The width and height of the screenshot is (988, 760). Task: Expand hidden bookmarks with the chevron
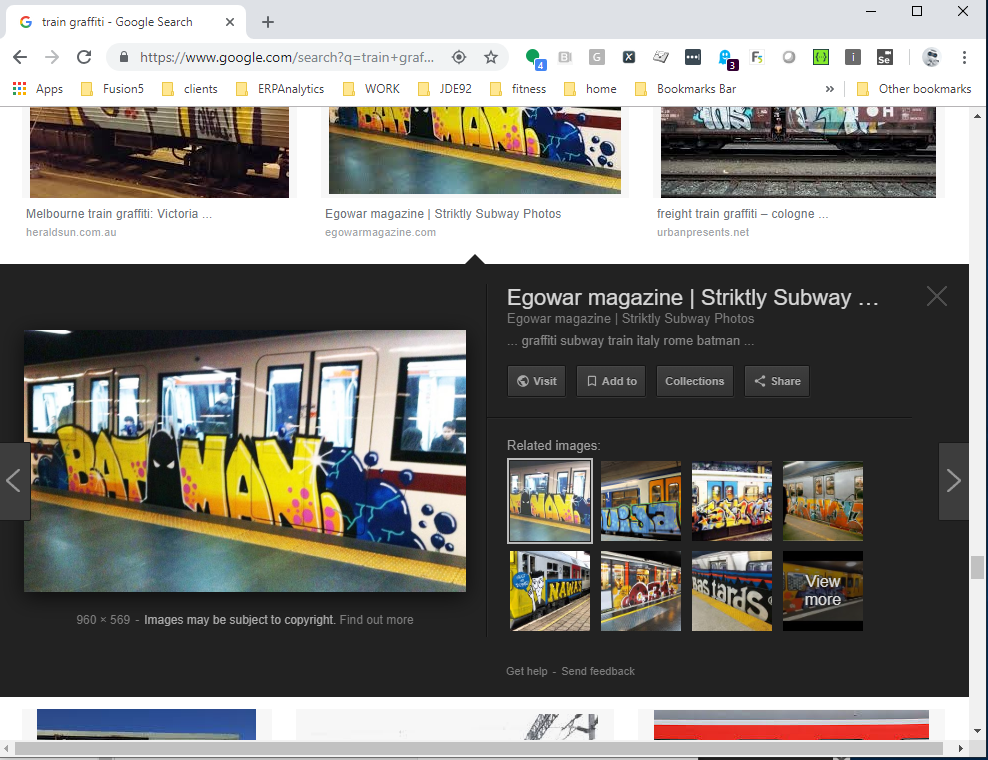tap(829, 89)
